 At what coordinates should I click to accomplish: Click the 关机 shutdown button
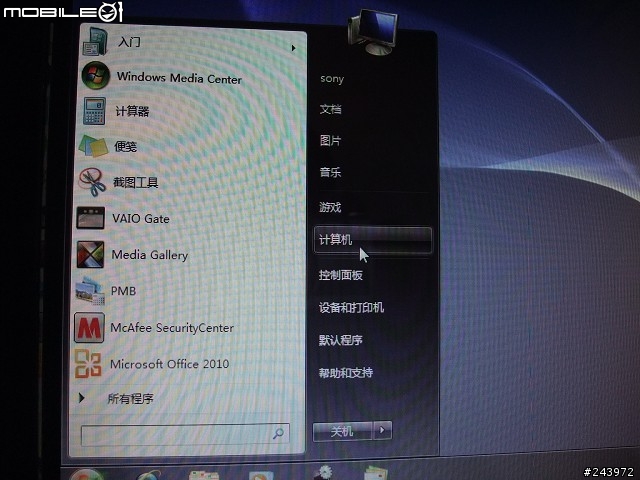pyautogui.click(x=342, y=431)
